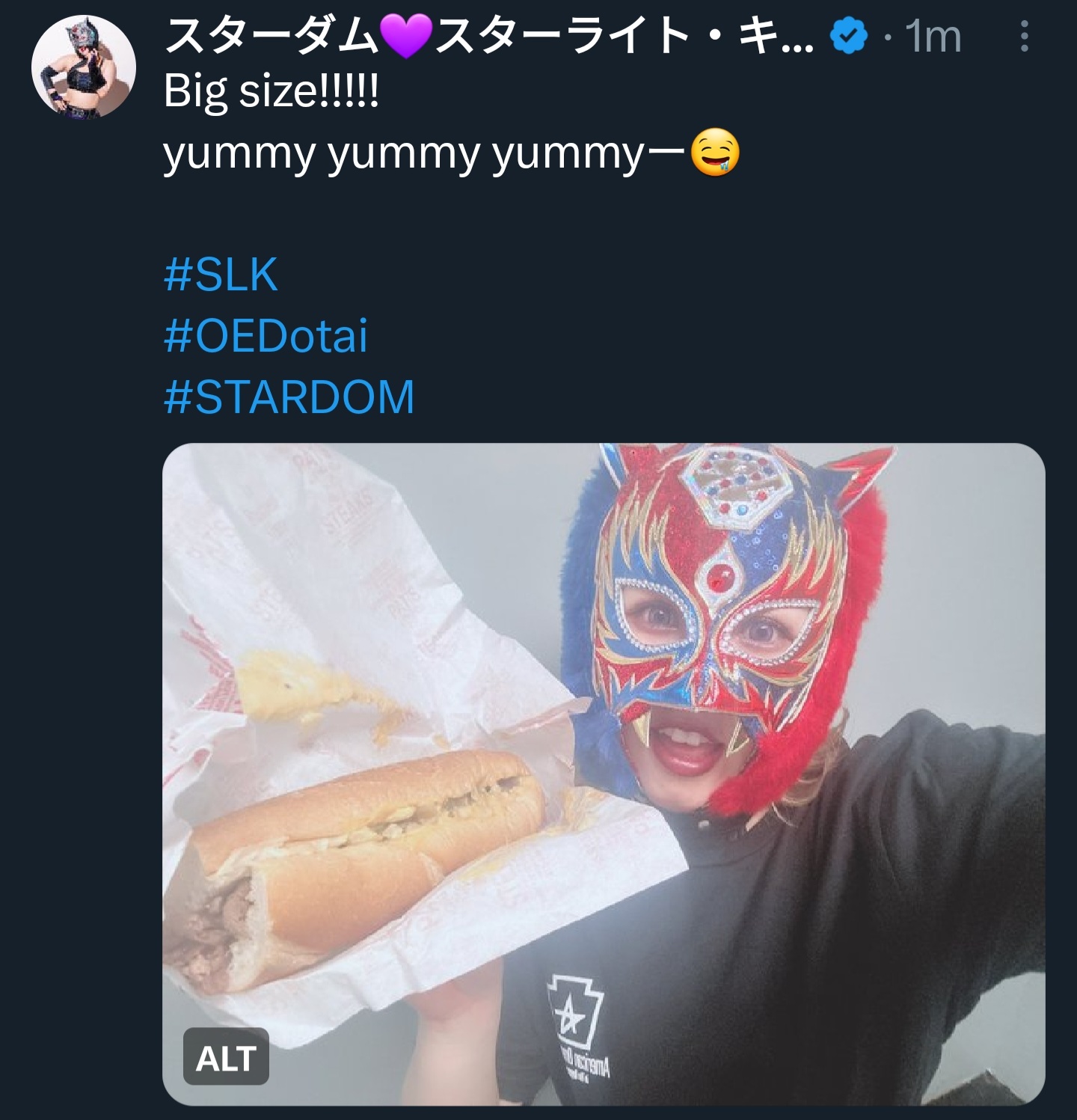The width and height of the screenshot is (1077, 1120).
Task: Click the スターダム account display name
Action: click(488, 37)
